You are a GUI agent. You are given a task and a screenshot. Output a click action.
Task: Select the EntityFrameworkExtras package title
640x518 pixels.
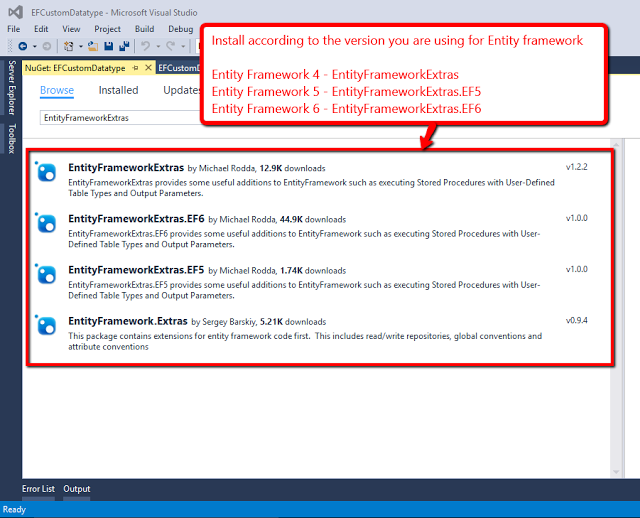(126, 168)
